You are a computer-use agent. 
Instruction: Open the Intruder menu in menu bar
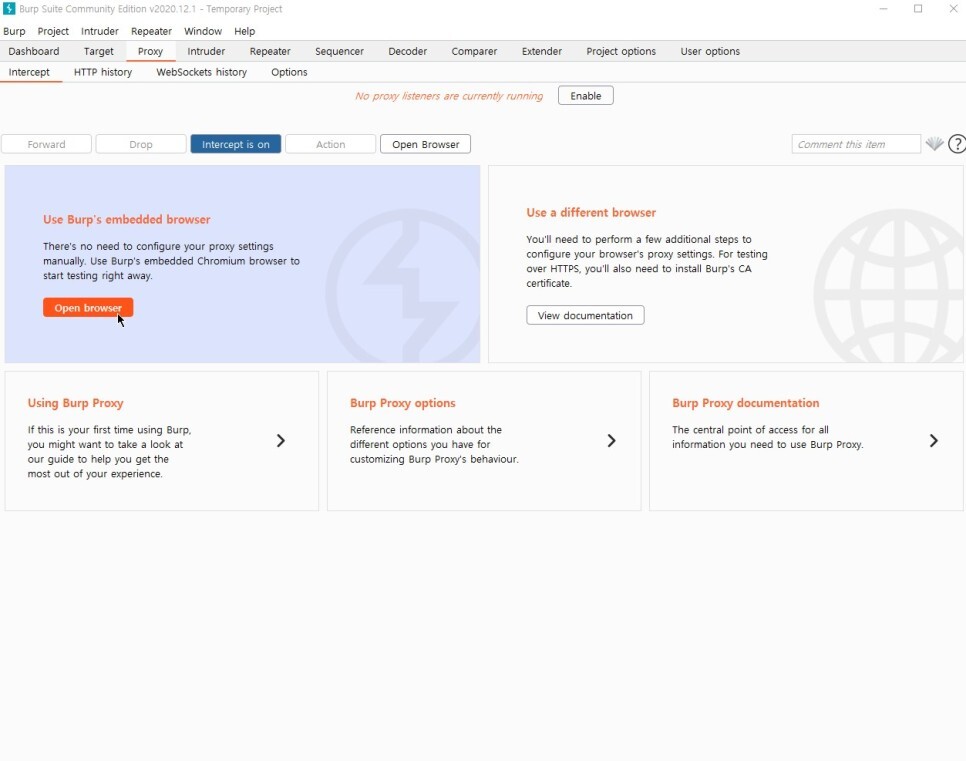pos(100,31)
